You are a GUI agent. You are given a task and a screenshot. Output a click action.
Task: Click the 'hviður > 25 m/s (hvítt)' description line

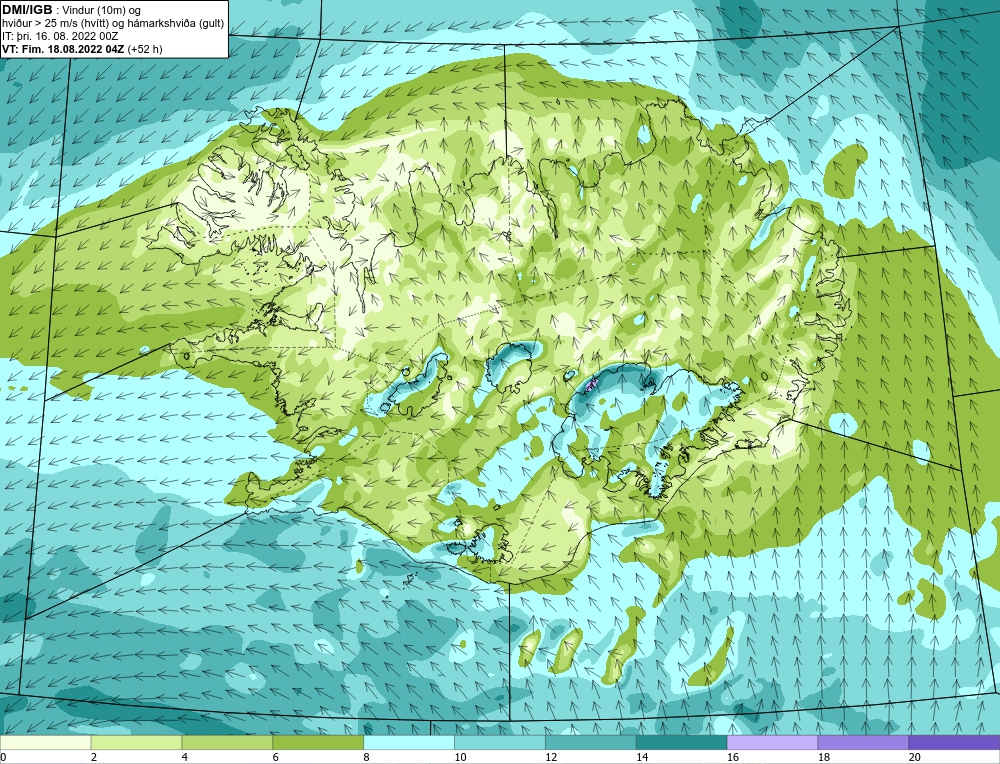(x=113, y=24)
